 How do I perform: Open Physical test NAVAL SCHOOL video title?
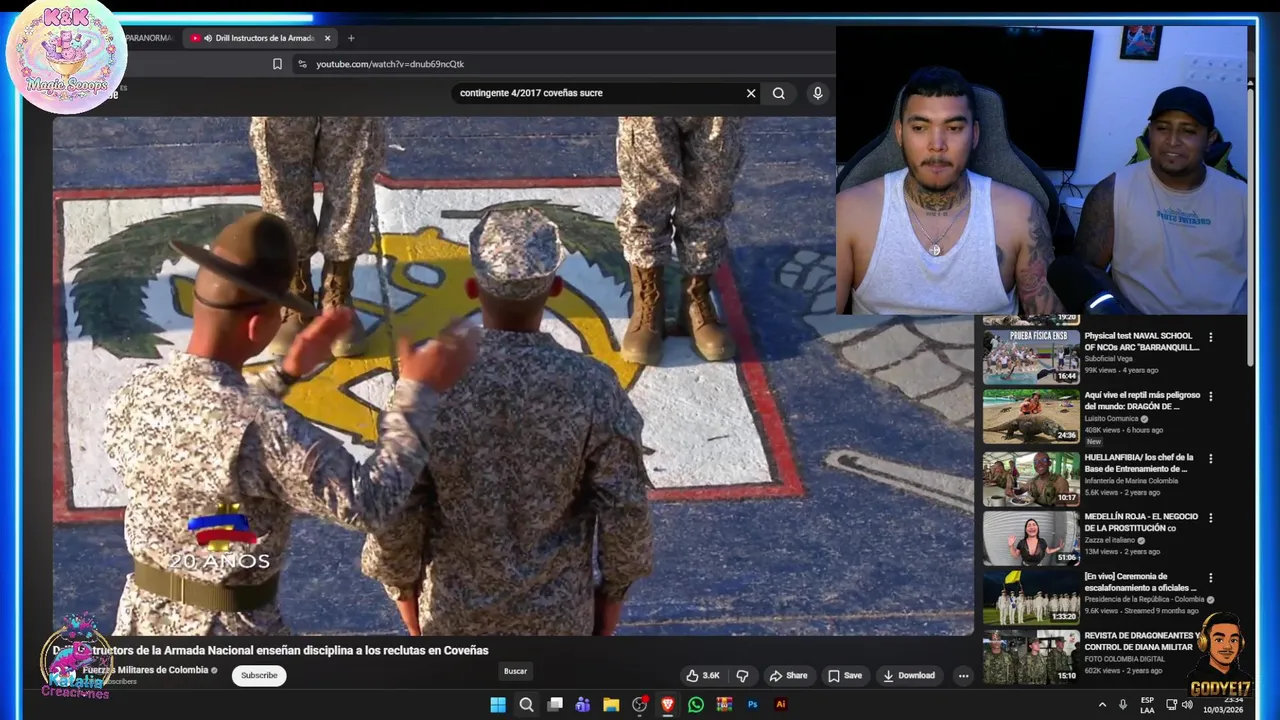(x=1141, y=342)
